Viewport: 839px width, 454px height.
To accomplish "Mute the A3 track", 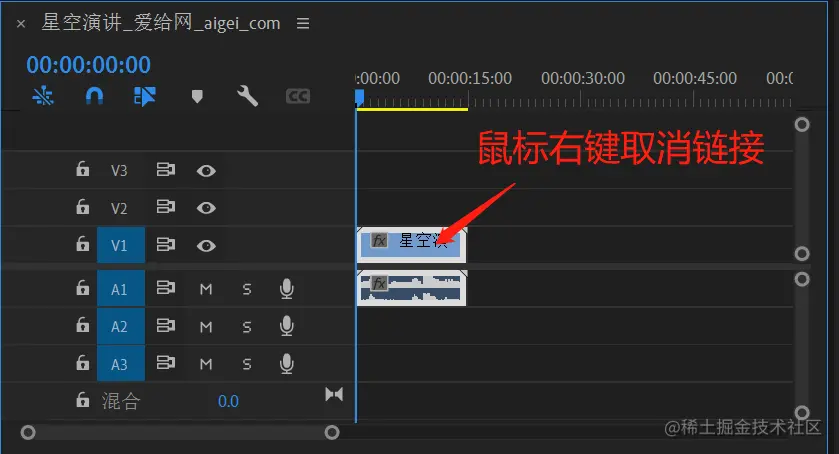I will tap(206, 365).
